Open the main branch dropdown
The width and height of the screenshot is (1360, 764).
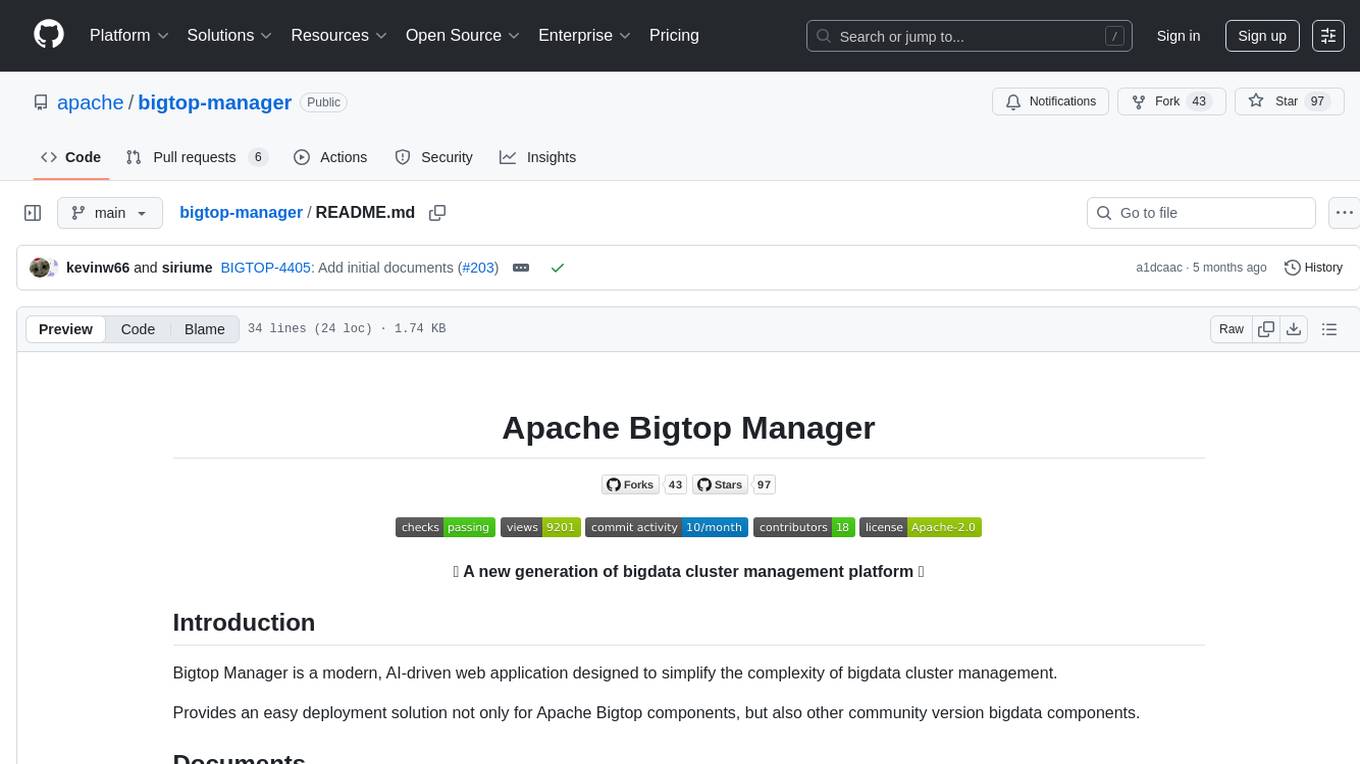click(109, 213)
